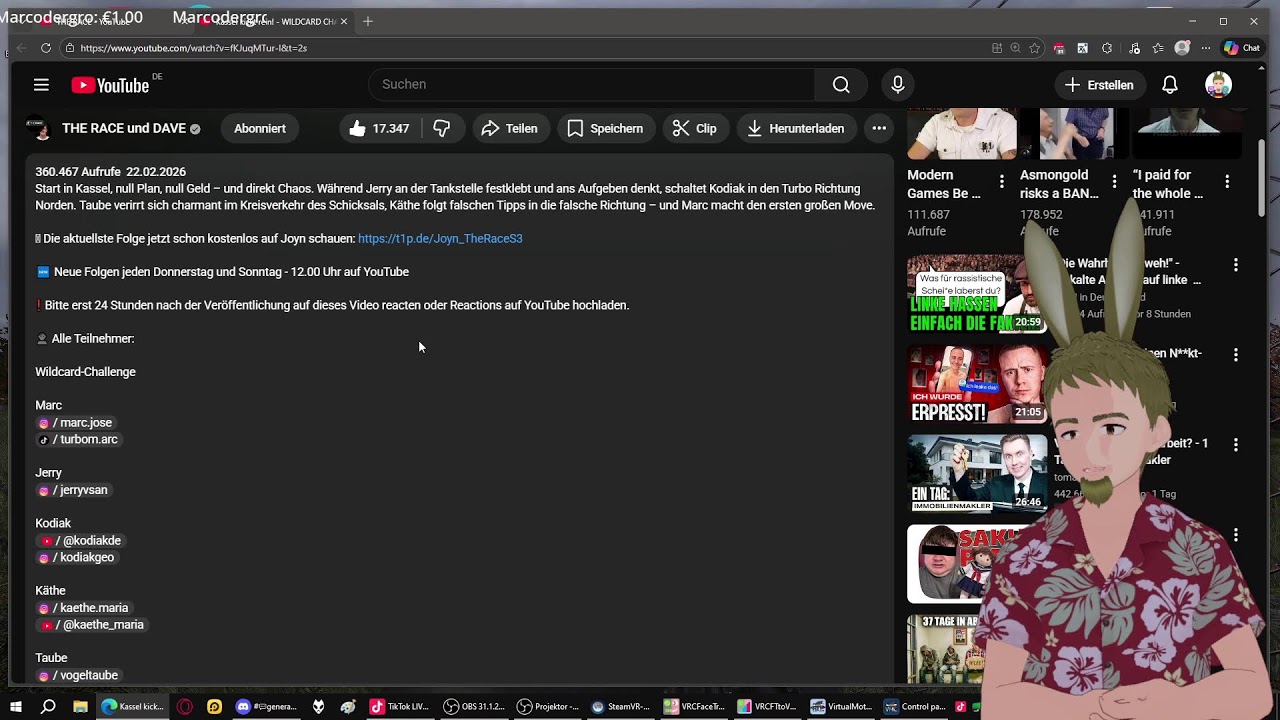Image resolution: width=1280 pixels, height=720 pixels.
Task: Click the Erstellen create button
Action: [x=1099, y=85]
